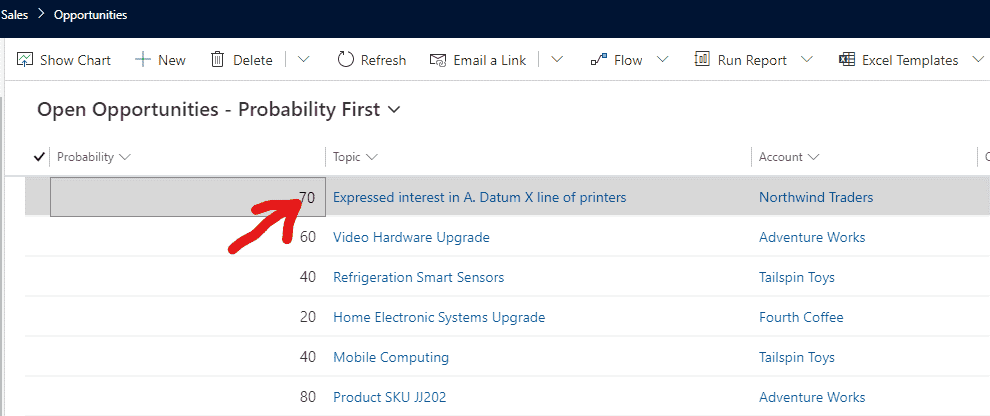Open the Open Opportunities view selector chevron
The image size is (990, 416).
[394, 110]
